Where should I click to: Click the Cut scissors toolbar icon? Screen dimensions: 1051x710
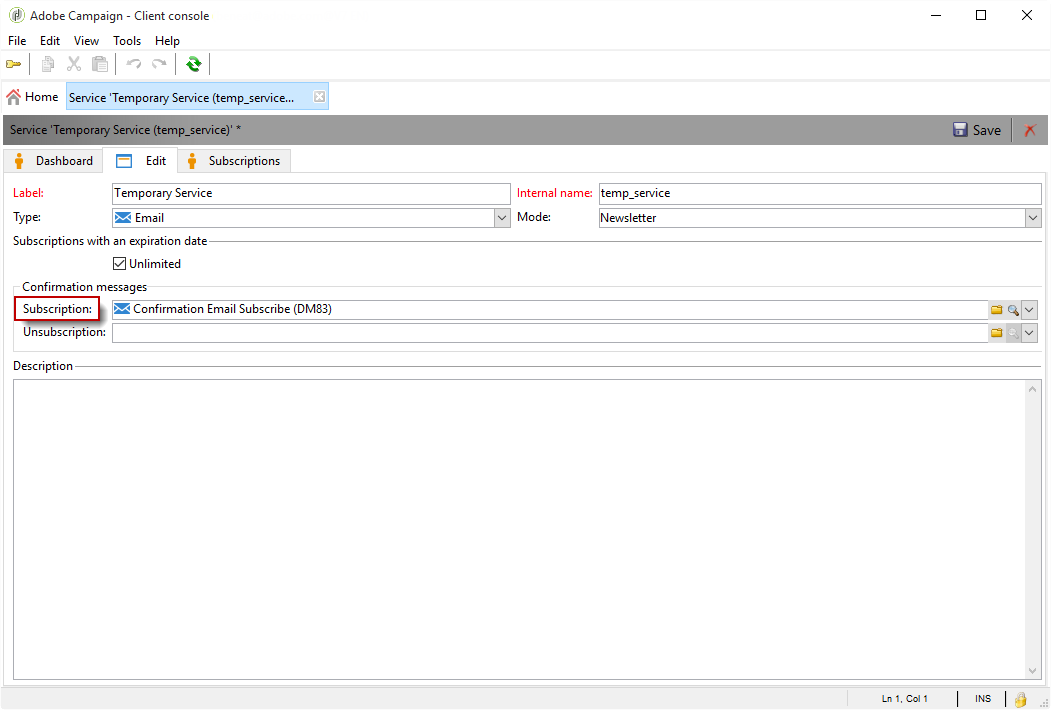tap(74, 64)
